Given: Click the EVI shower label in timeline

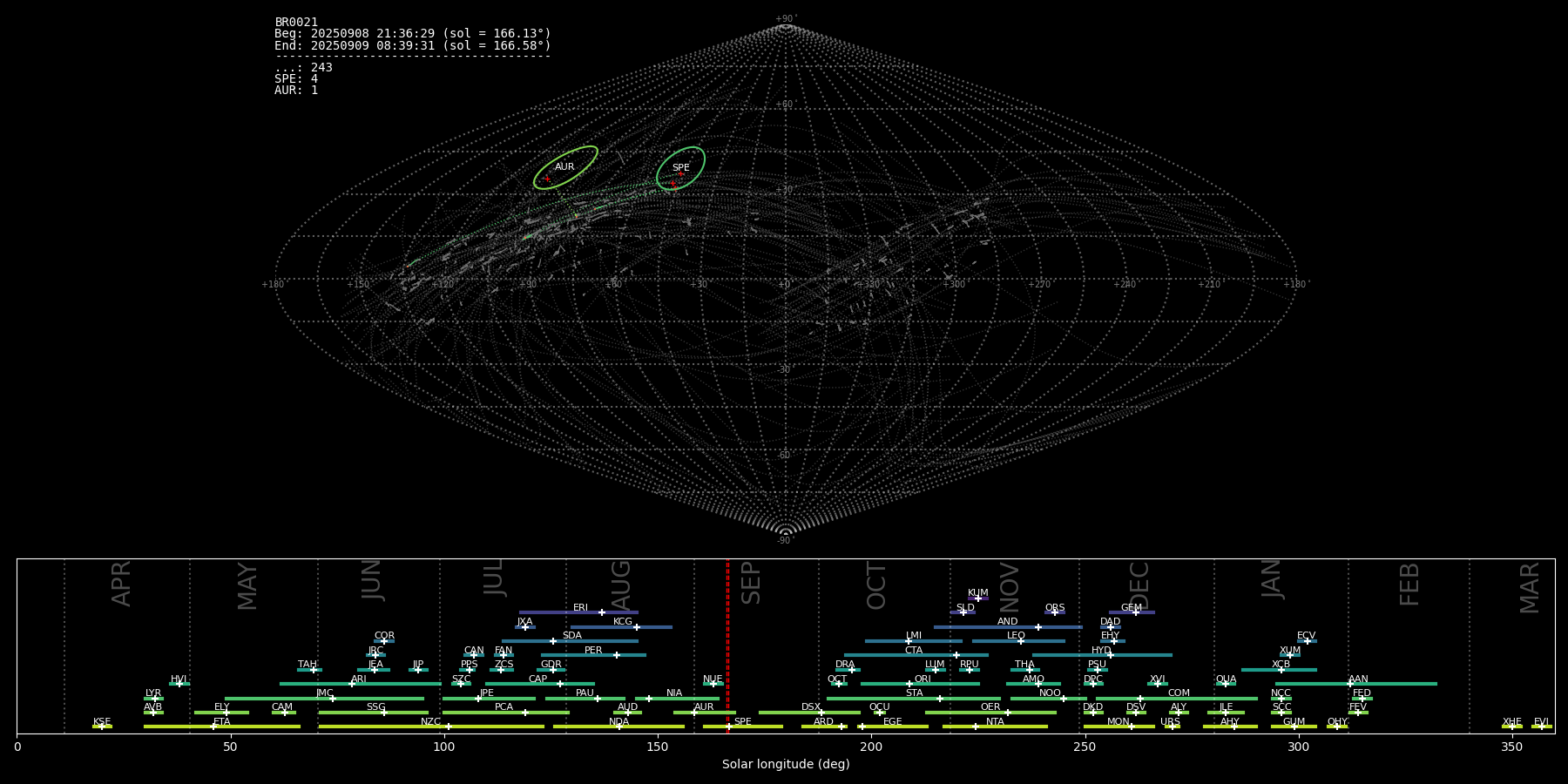Looking at the screenshot, I should [1541, 722].
